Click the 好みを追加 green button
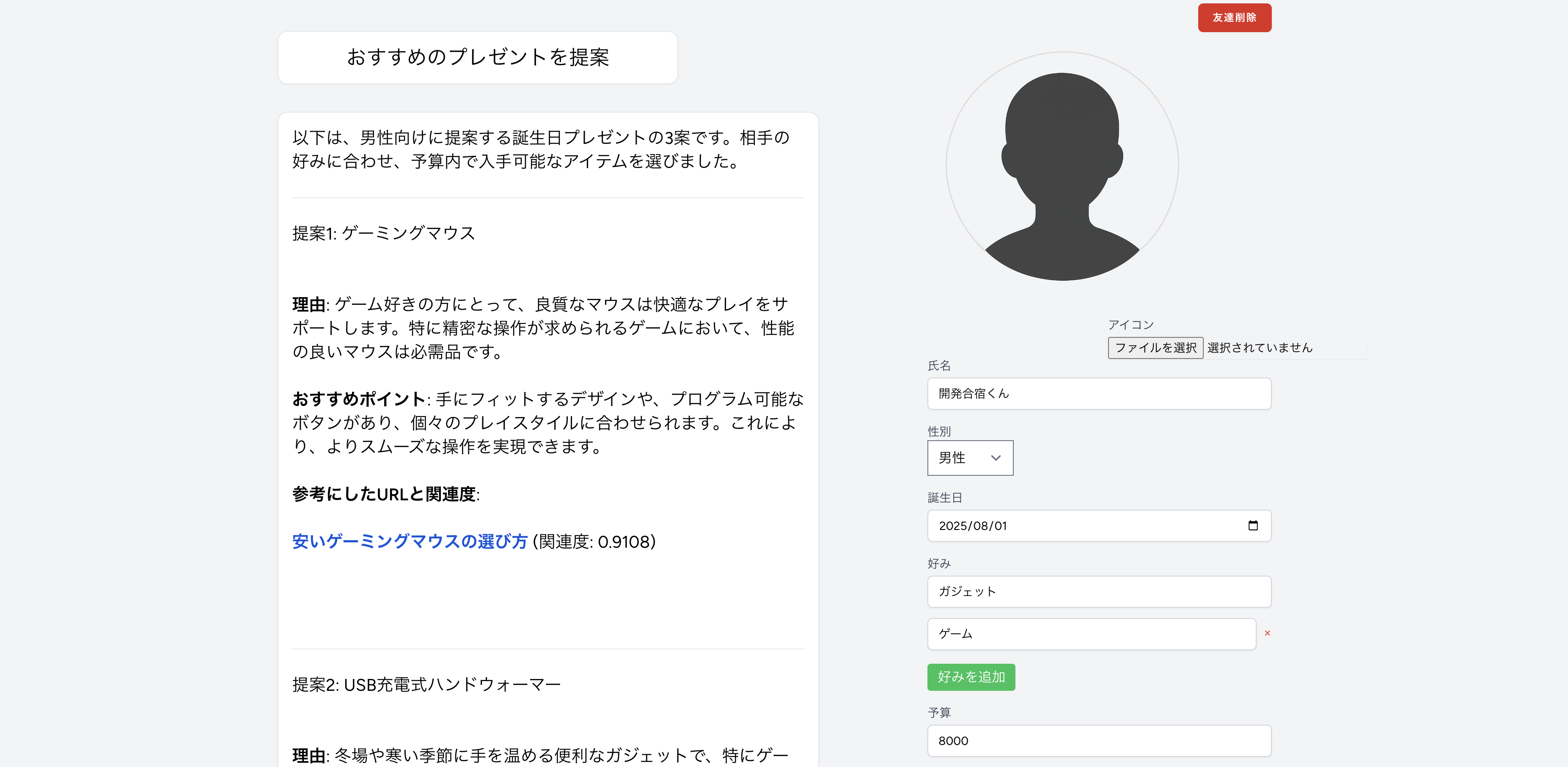The image size is (1568, 767). click(x=971, y=677)
